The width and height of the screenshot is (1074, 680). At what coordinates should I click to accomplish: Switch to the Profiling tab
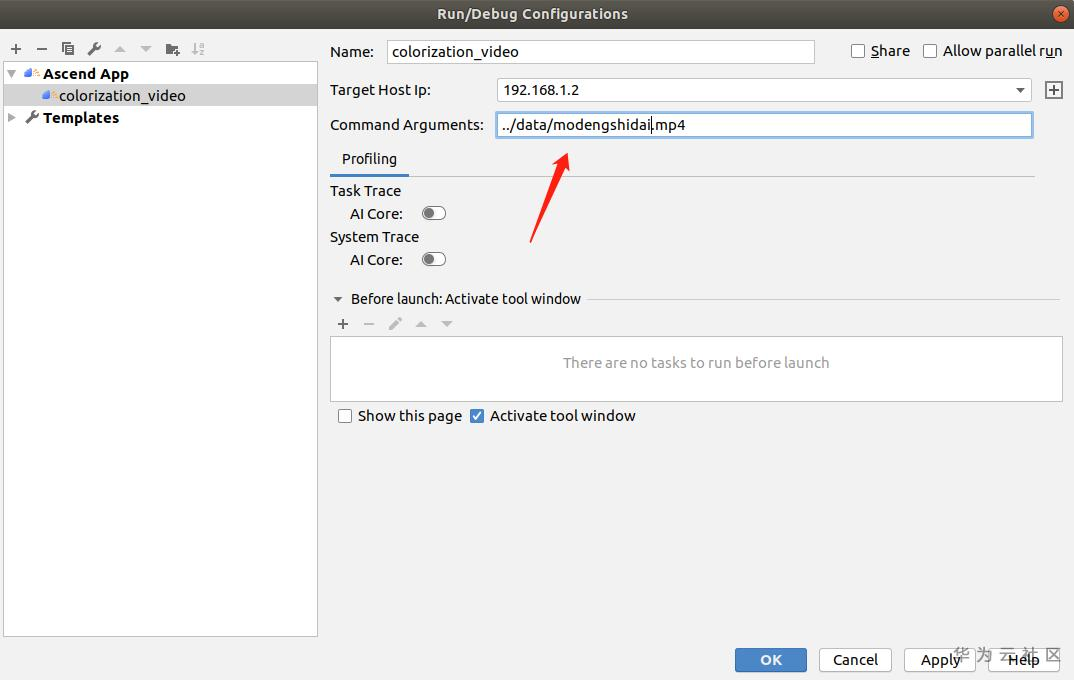click(x=369, y=159)
